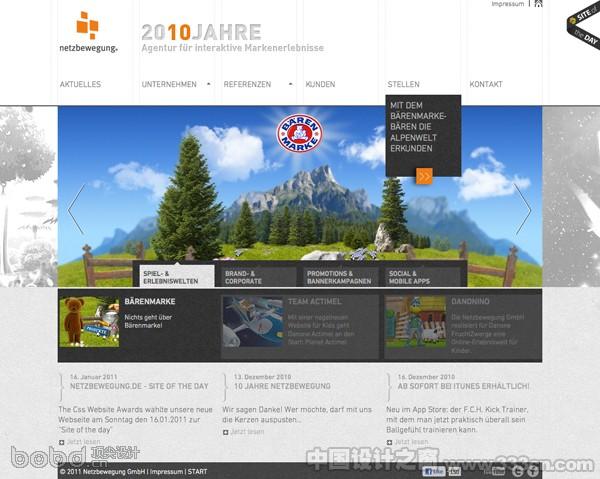Click Mit dem Bärenmarke-Bären info box text
Image resolution: width=600 pixels, height=479 pixels.
coord(418,127)
